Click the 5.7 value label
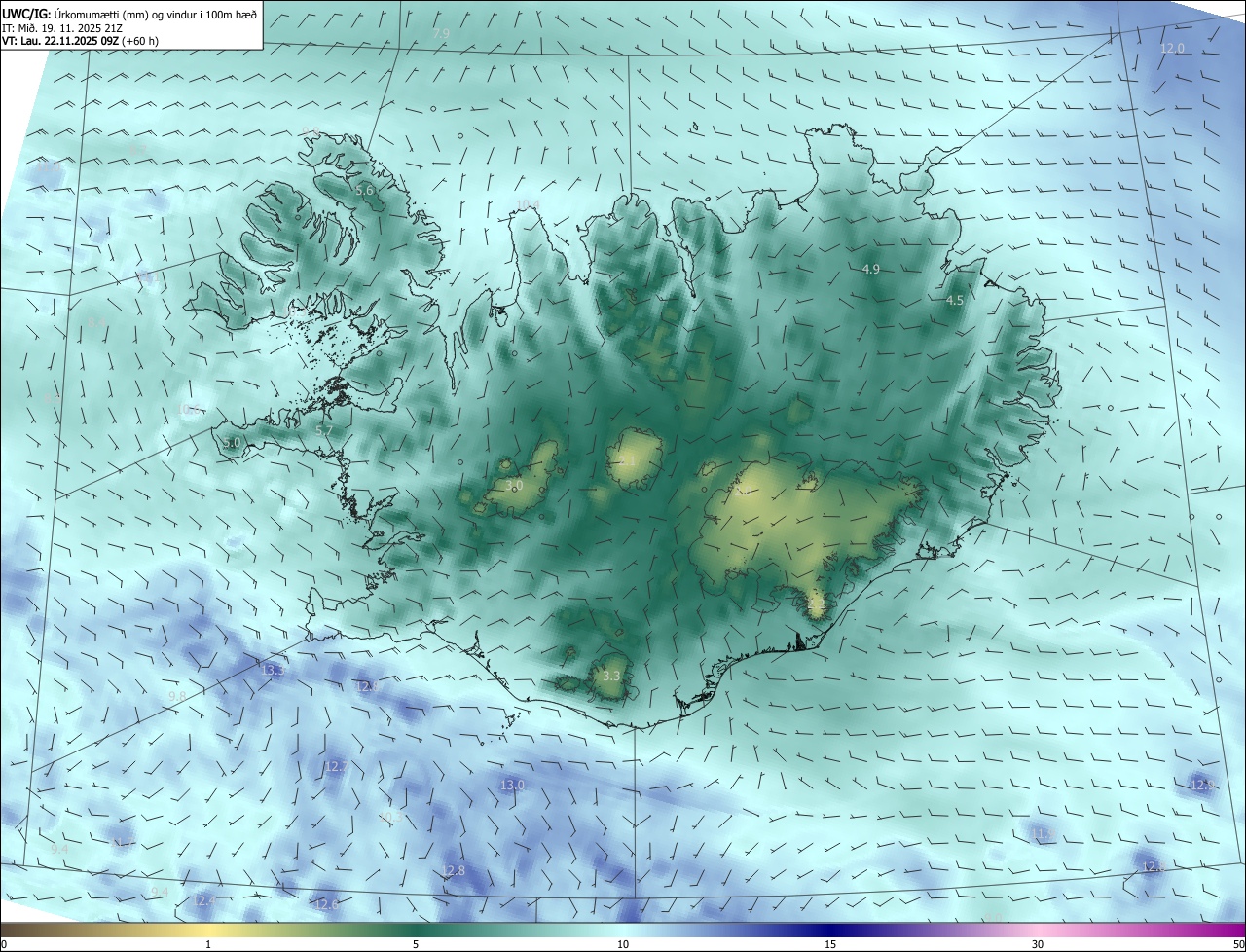 (x=324, y=430)
